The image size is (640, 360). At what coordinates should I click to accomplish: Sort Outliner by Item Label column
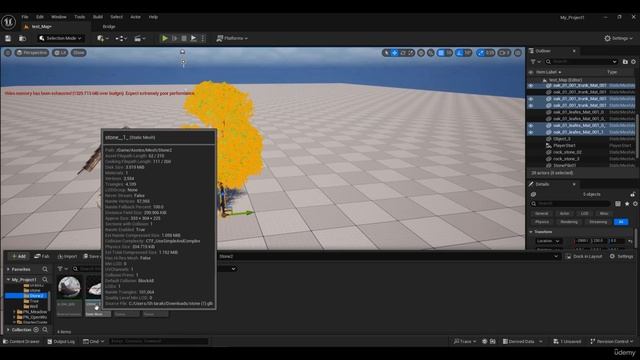[548, 72]
